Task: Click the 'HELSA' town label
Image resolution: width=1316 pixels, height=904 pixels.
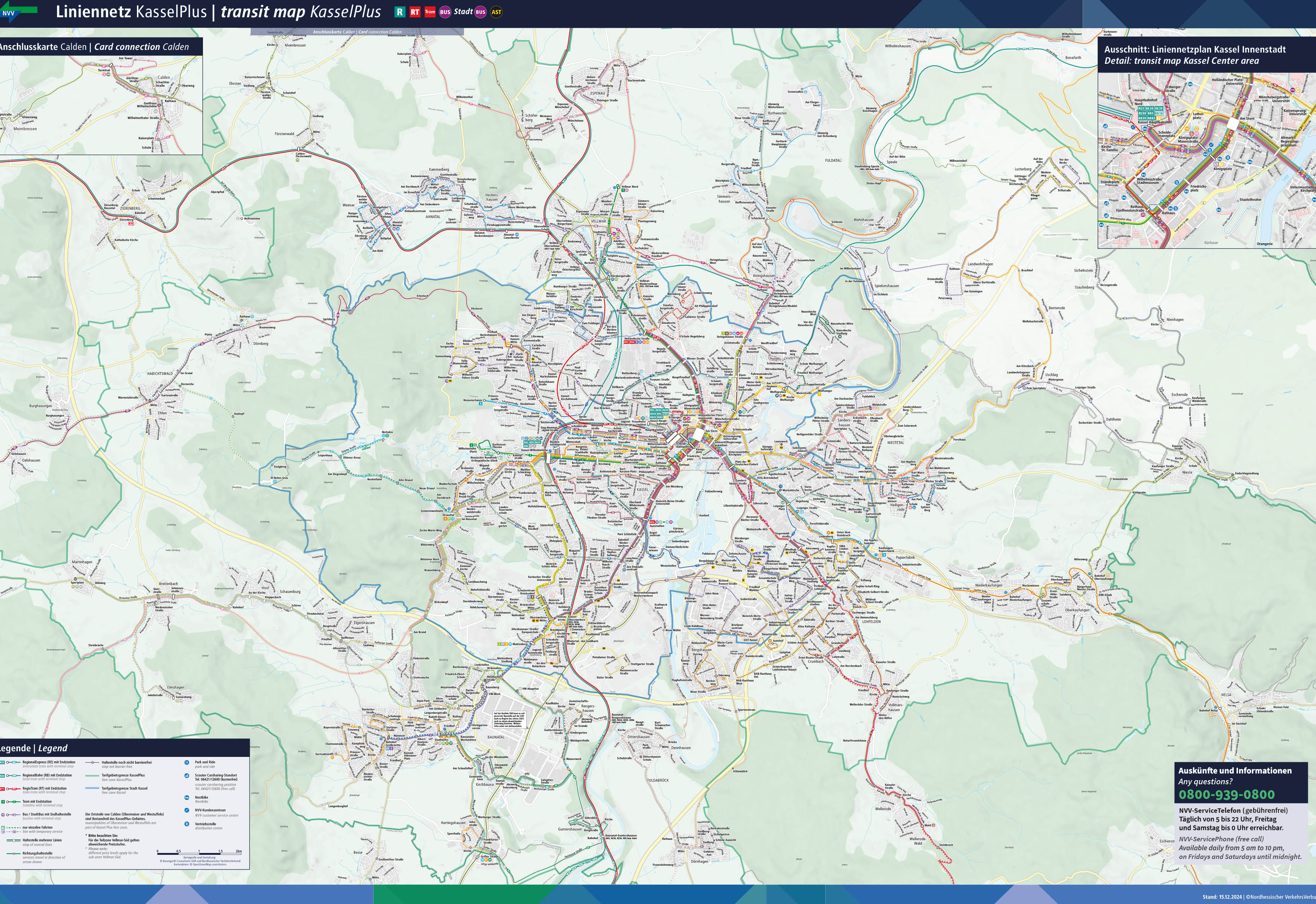Action: 1226,695
